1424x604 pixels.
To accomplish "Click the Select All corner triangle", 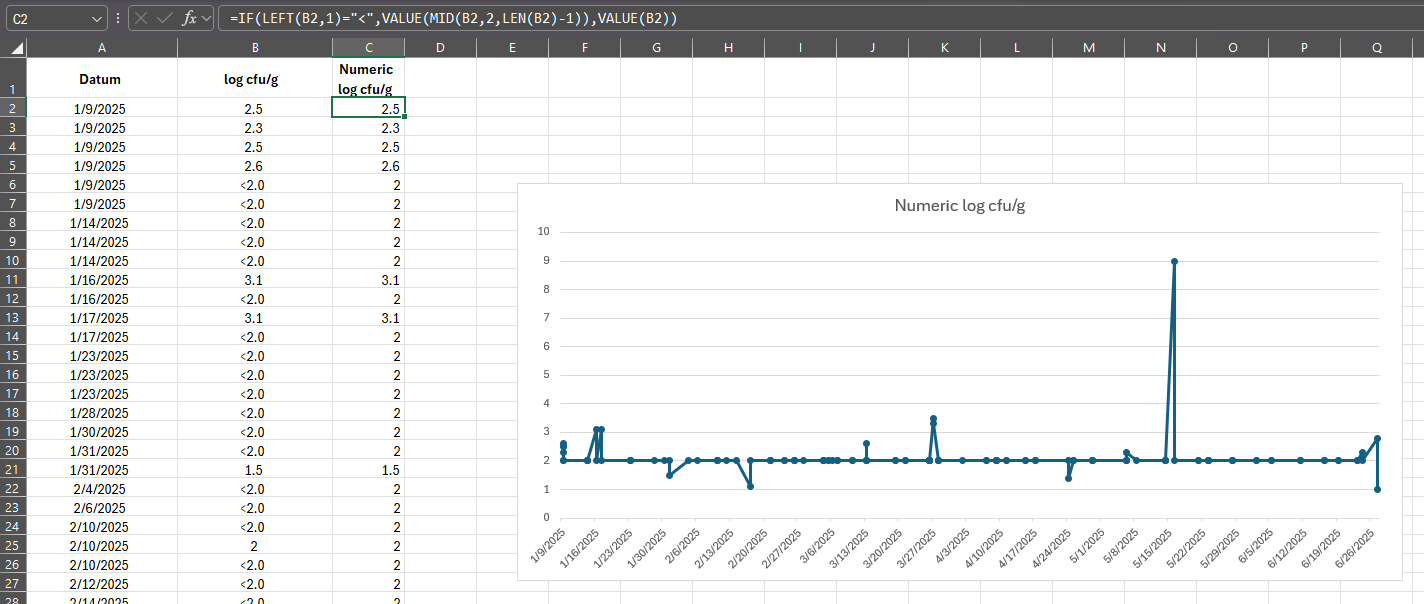I will click(x=17, y=48).
